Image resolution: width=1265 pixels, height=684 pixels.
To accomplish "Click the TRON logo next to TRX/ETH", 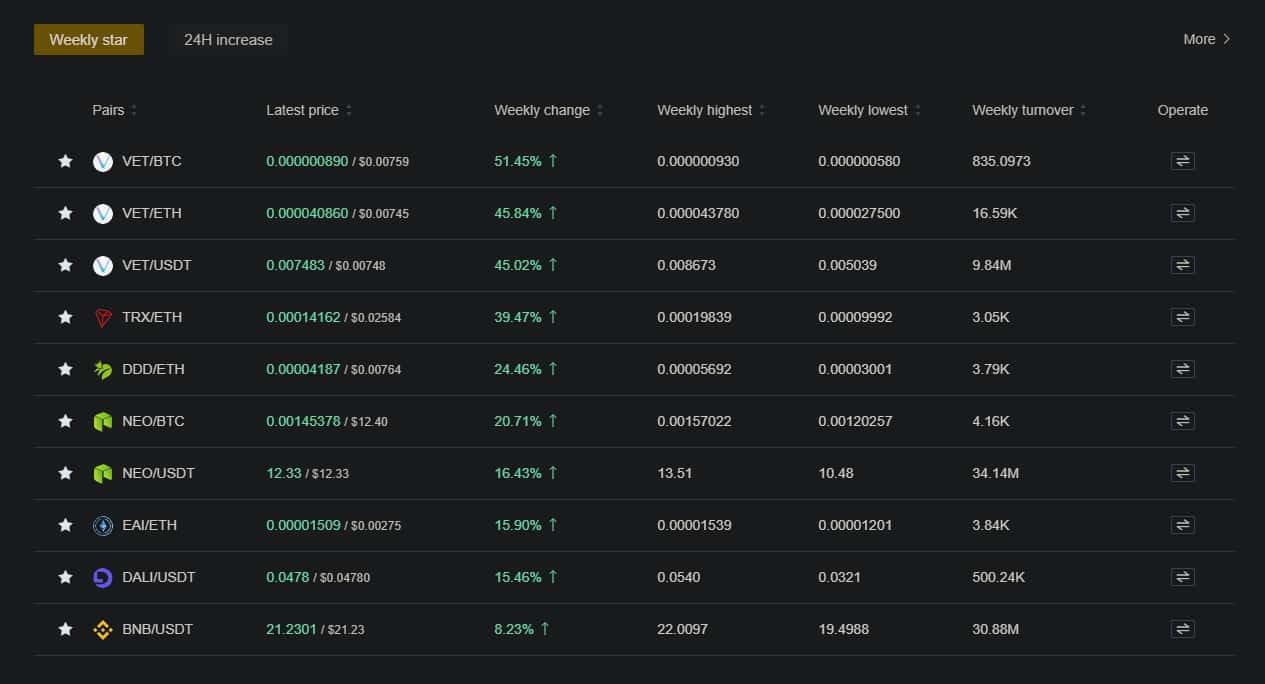I will (x=102, y=317).
